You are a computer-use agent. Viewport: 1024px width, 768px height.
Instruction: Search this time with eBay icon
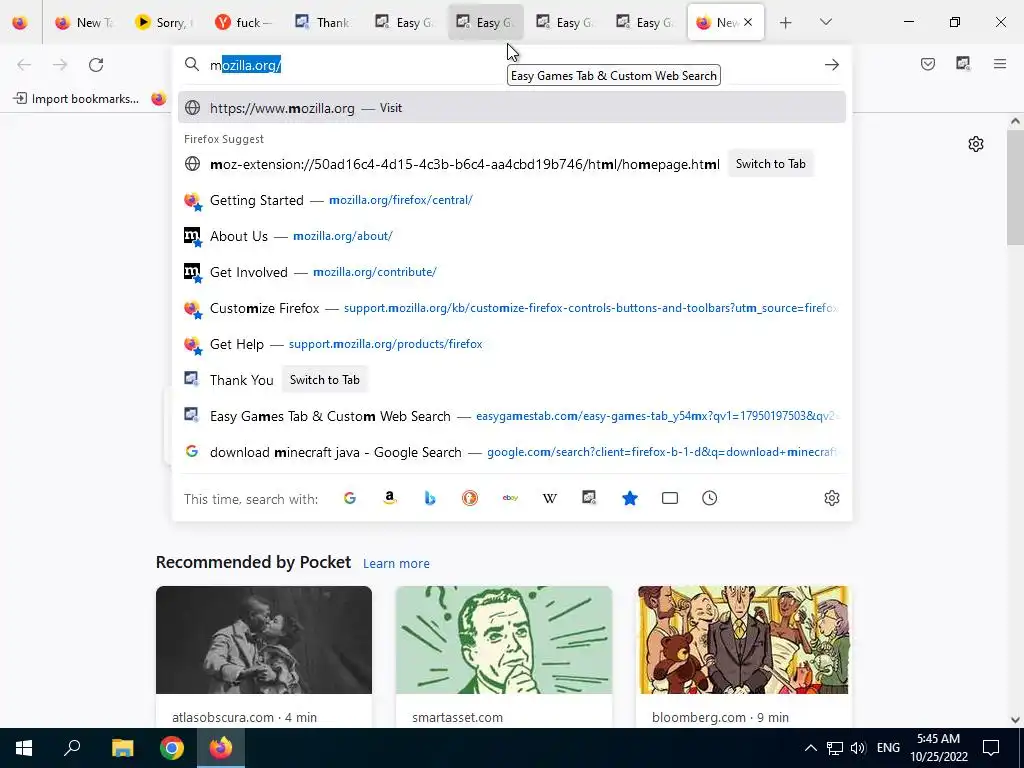click(510, 498)
